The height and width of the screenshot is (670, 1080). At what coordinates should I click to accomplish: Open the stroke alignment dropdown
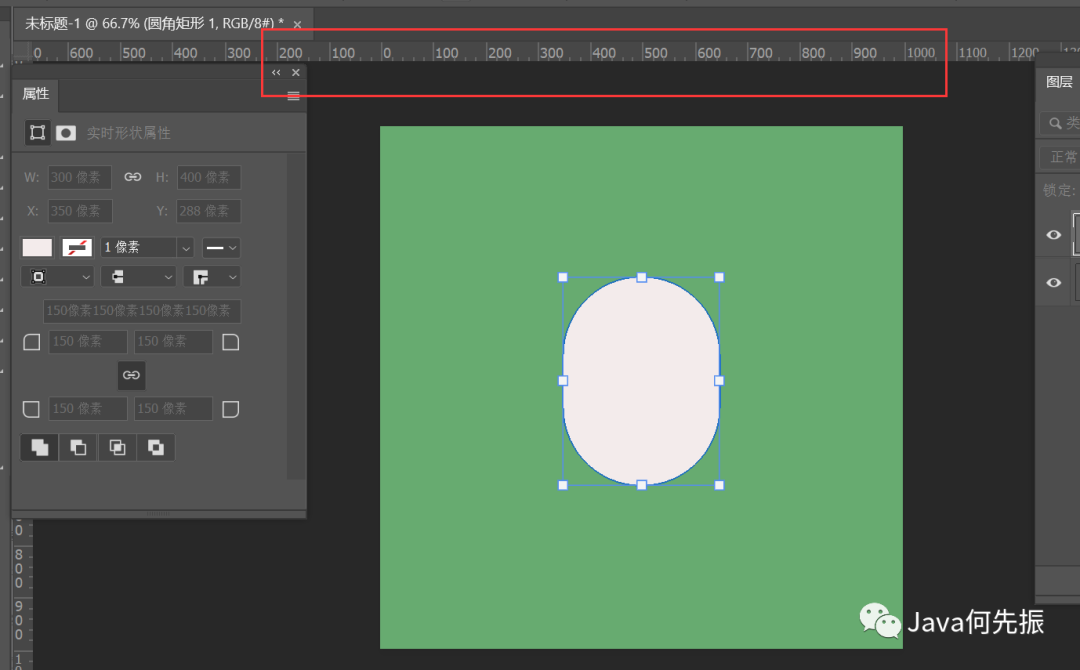[57, 276]
